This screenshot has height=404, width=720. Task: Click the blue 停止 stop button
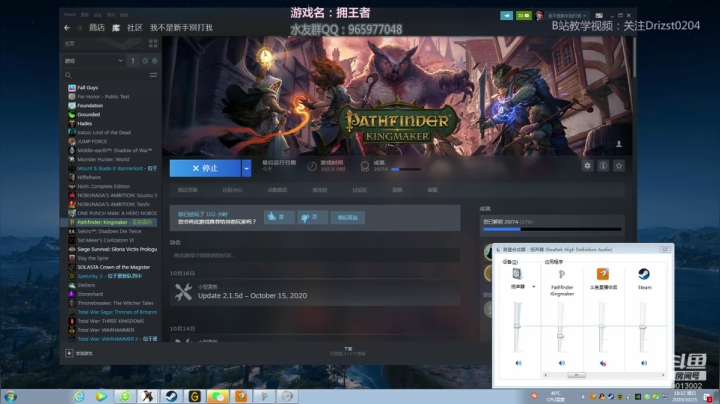point(205,168)
